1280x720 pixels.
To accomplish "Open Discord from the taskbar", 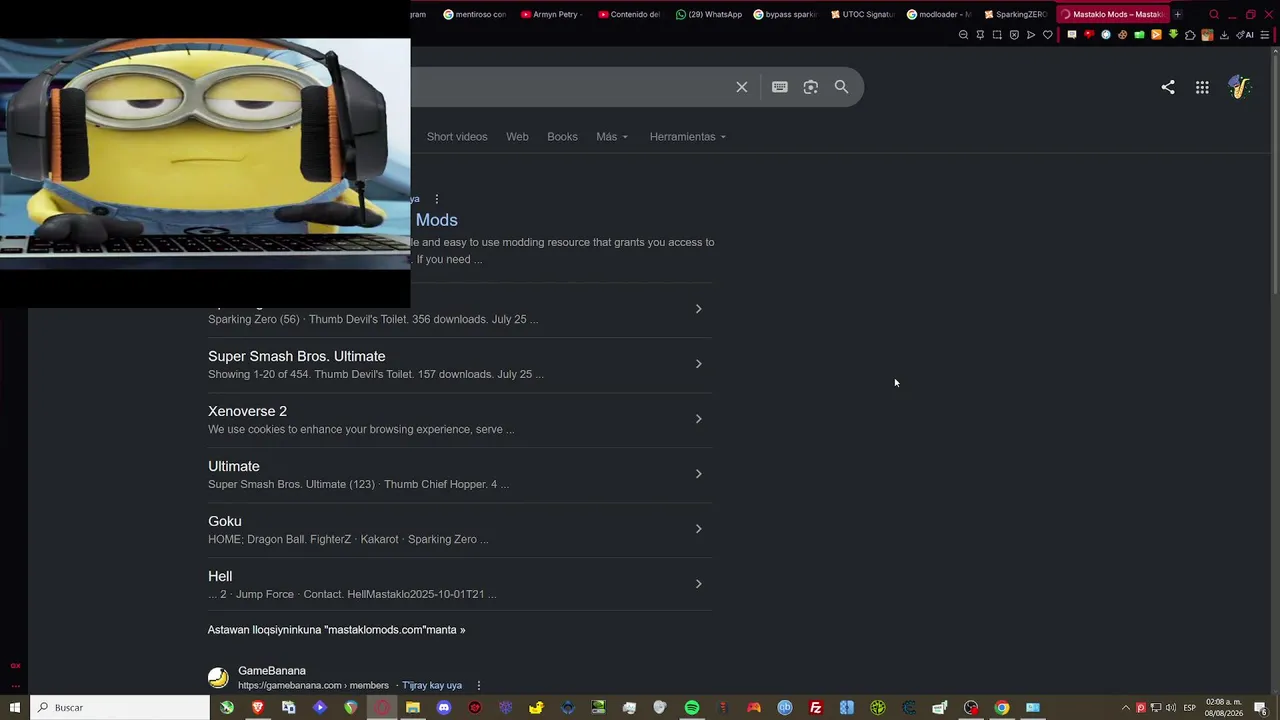I will (x=444, y=708).
